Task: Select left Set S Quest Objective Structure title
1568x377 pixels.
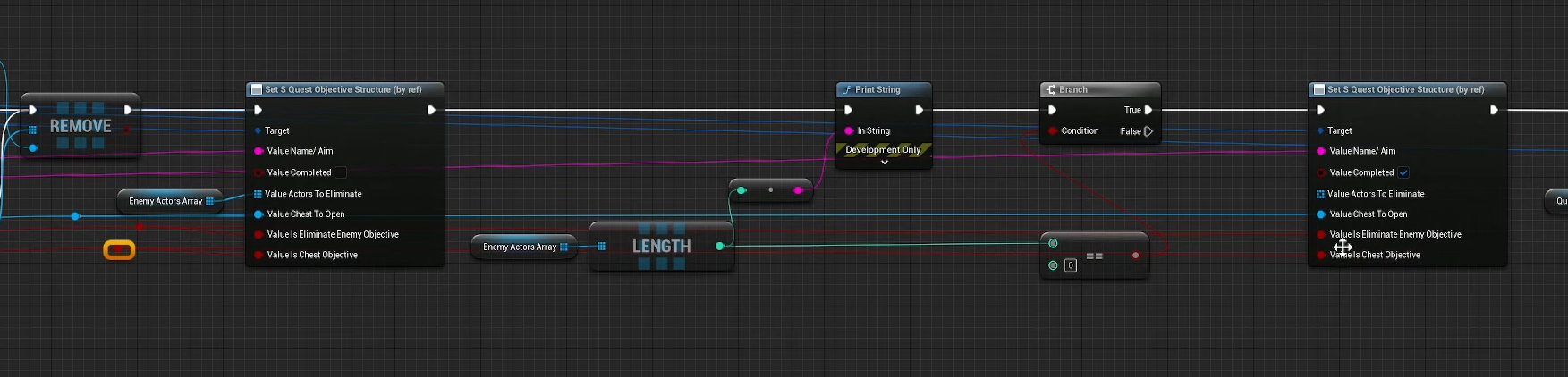Action: [x=343, y=89]
